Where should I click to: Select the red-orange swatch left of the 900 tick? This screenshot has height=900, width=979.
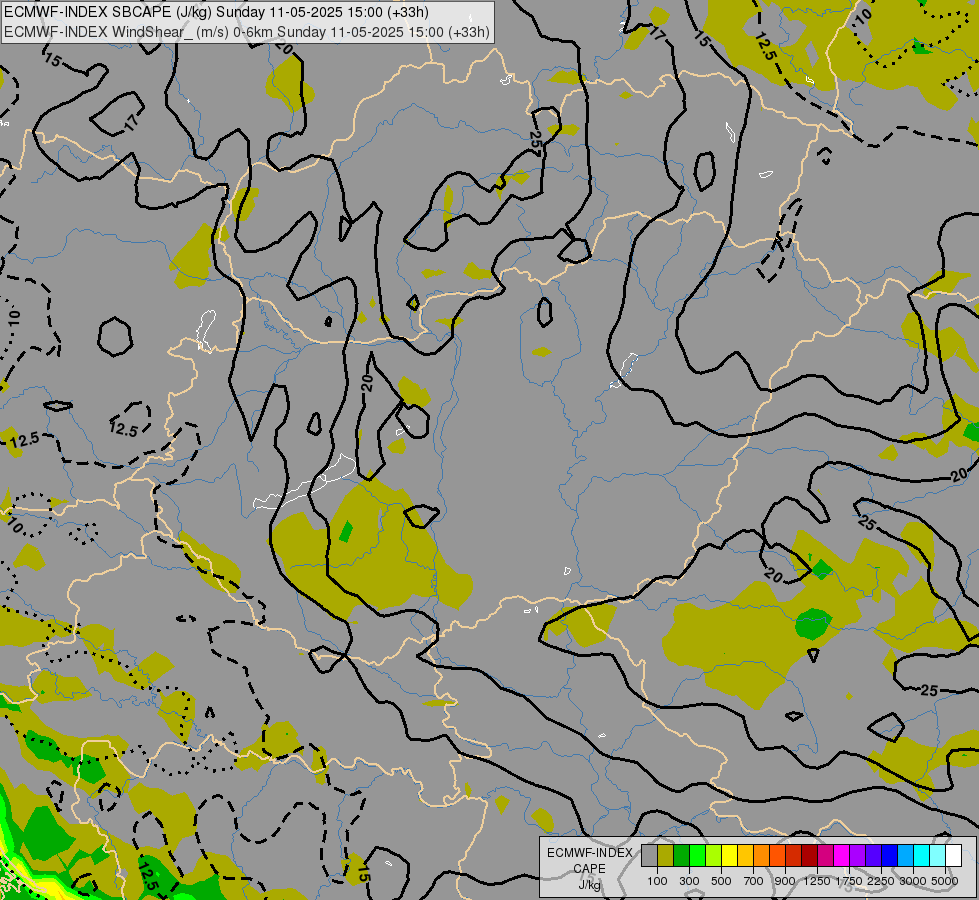(777, 855)
